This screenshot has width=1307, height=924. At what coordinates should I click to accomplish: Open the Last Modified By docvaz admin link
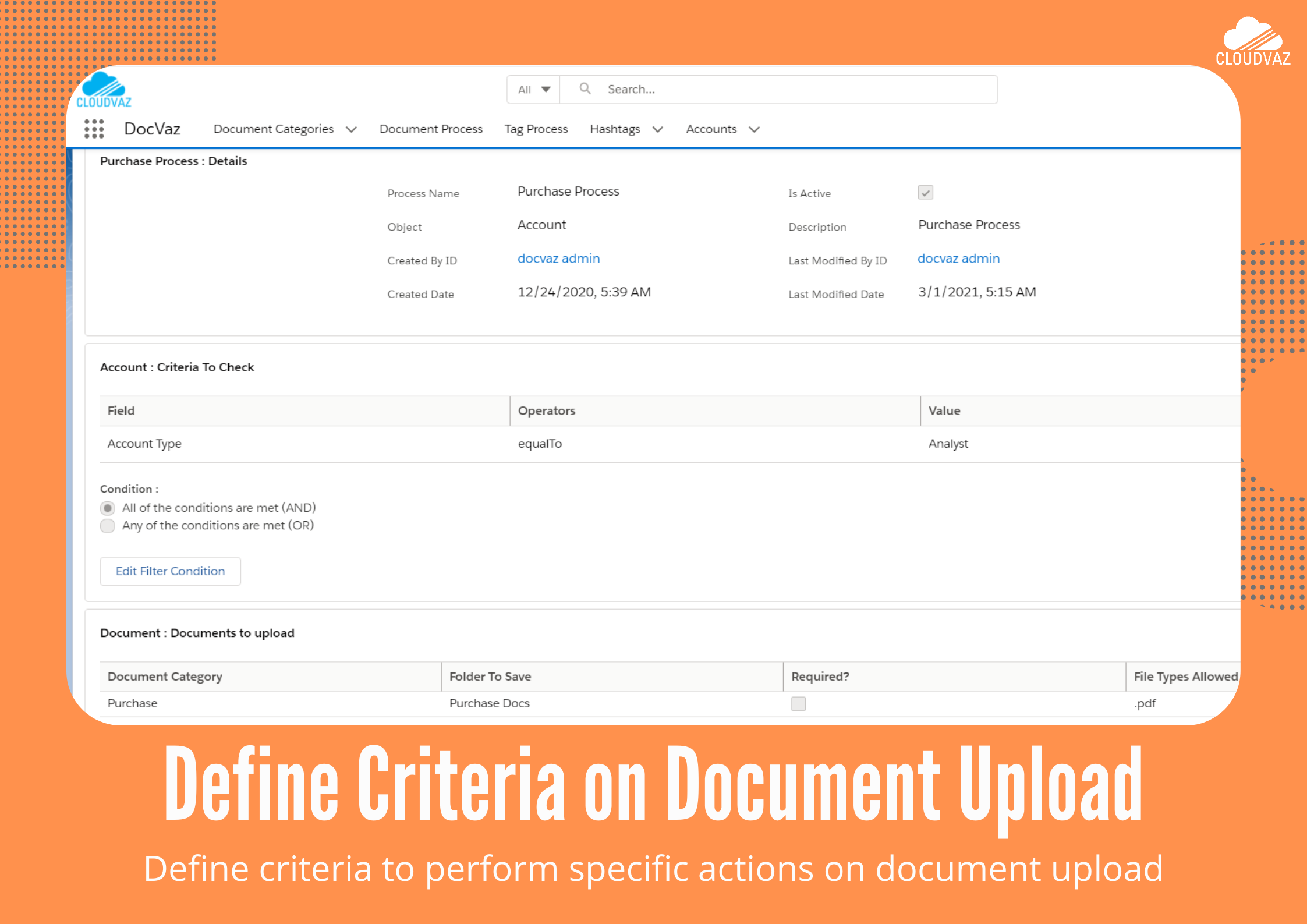coord(958,258)
